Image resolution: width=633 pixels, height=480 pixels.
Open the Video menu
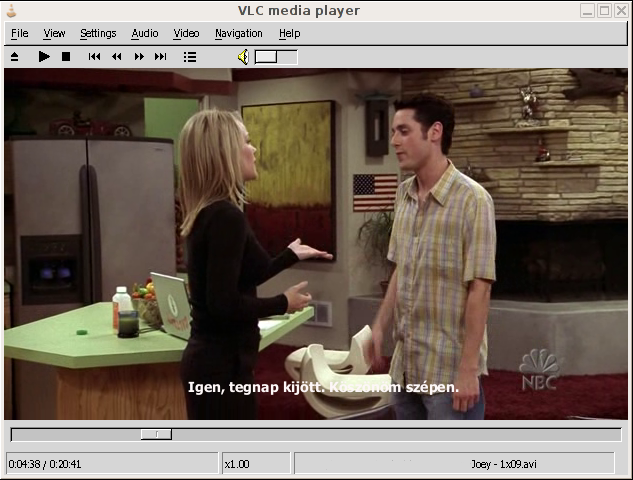click(186, 33)
